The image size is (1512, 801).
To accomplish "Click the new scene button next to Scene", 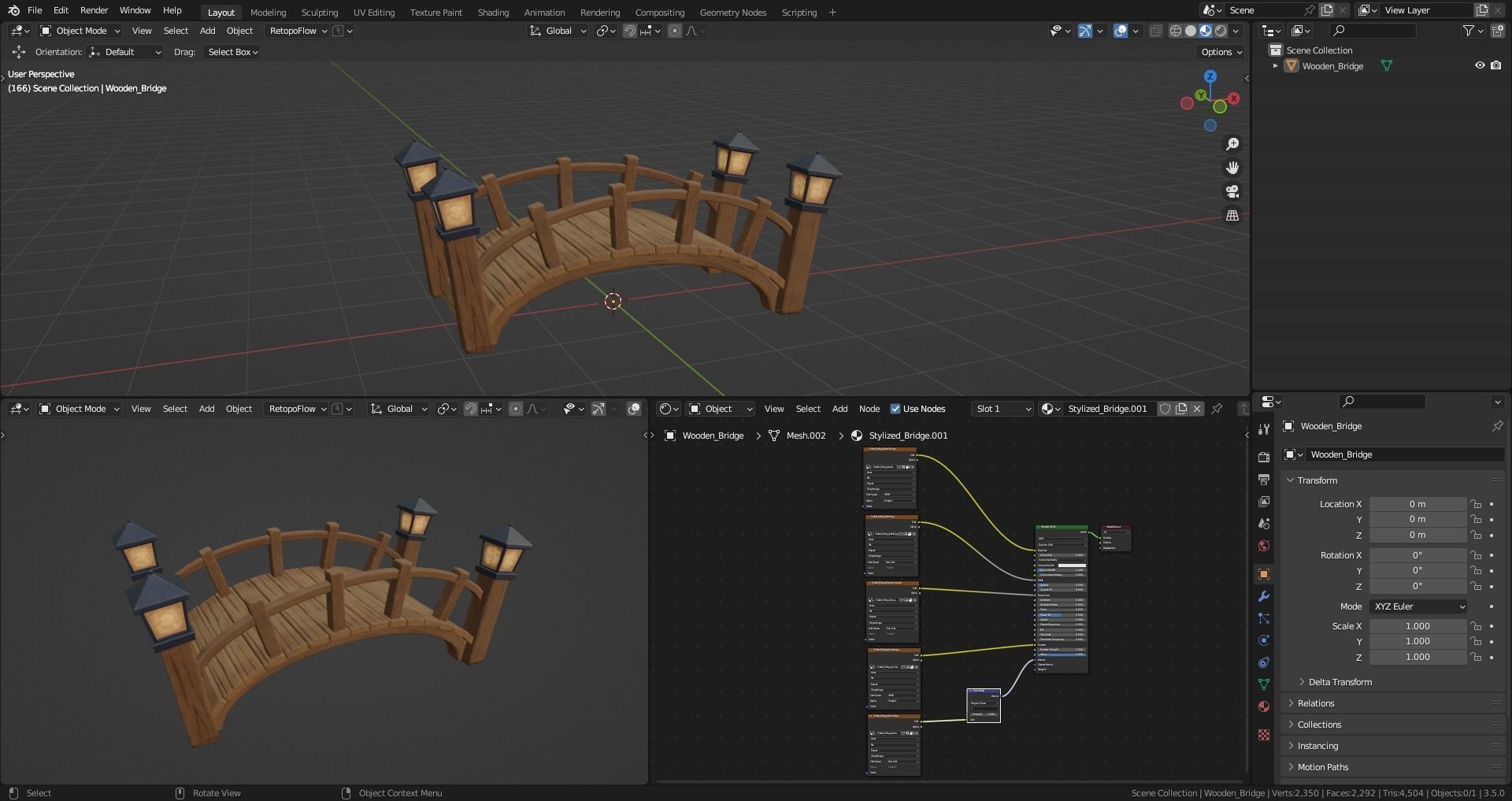I will 1327,10.
